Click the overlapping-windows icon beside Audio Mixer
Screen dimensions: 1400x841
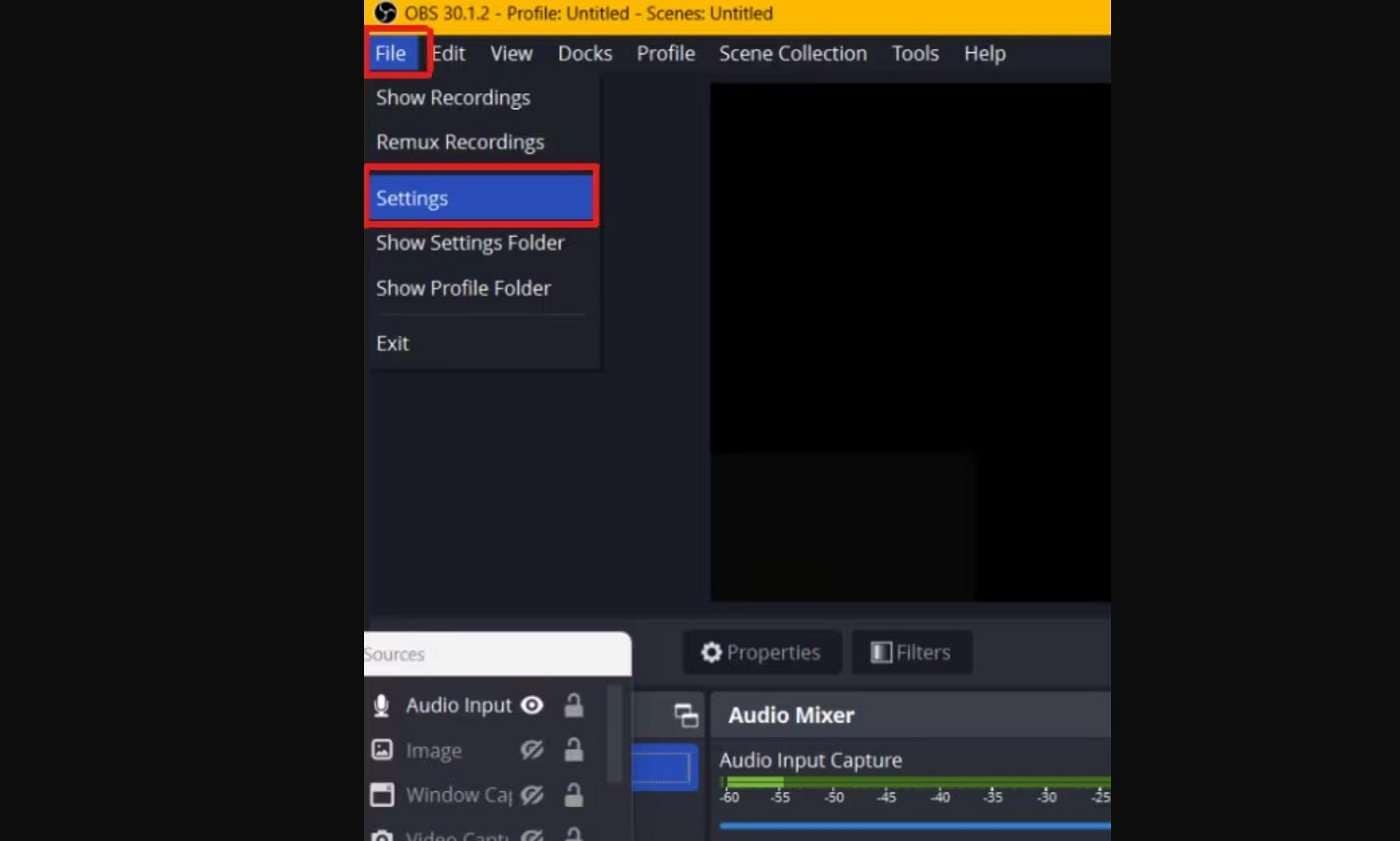pyautogui.click(x=686, y=715)
